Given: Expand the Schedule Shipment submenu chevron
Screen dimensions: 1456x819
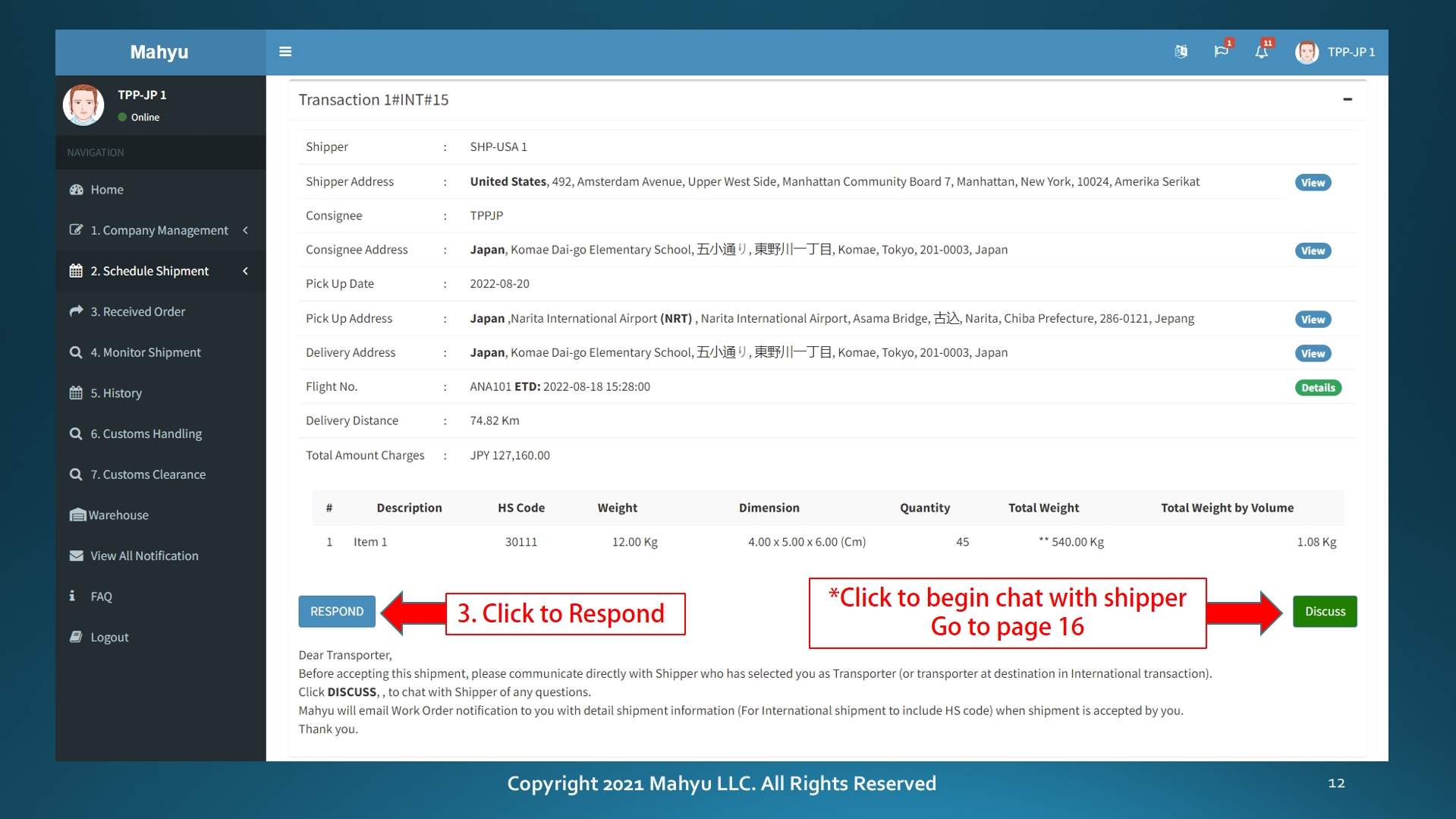Looking at the screenshot, I should tap(246, 271).
